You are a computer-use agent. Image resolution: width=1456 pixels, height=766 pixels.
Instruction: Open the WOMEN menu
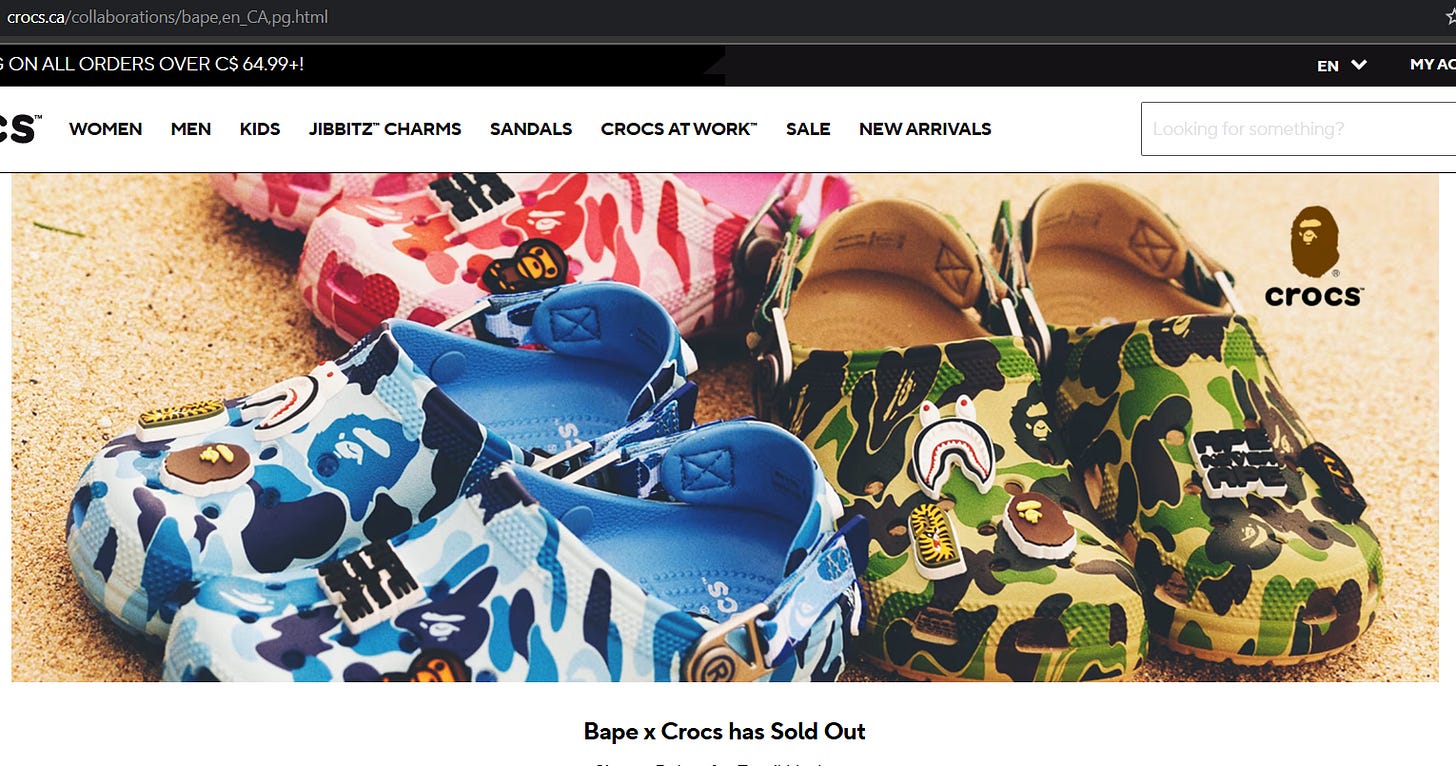(105, 129)
